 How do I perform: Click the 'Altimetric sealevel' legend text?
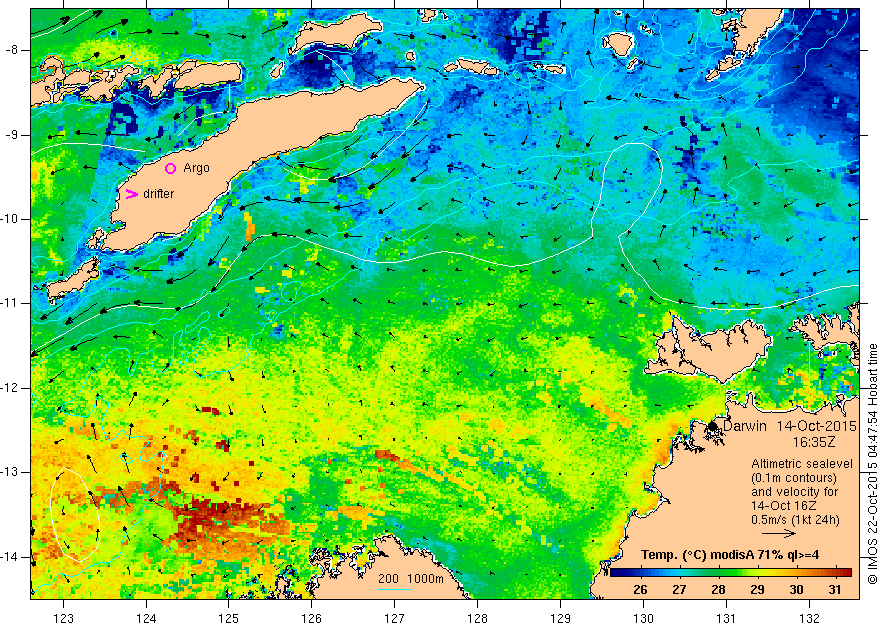[801, 464]
